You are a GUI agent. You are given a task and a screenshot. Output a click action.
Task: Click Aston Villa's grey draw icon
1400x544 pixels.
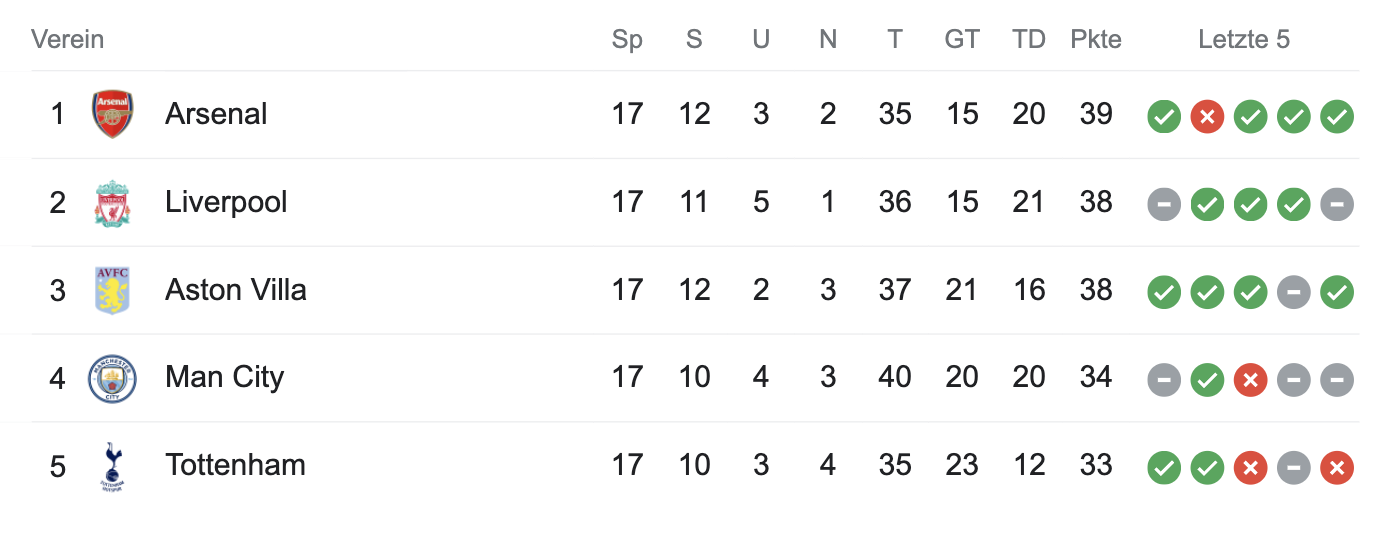(1293, 292)
